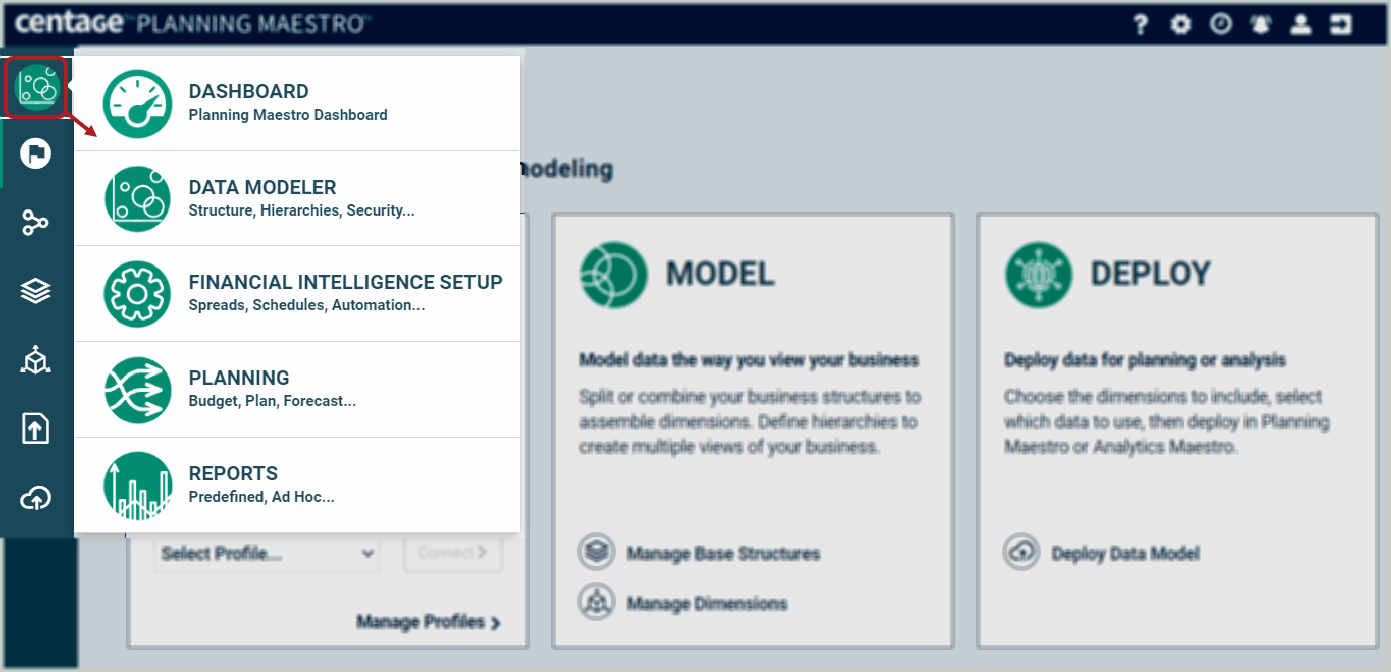Click the clock icon in the top bar
The image size is (1391, 672).
pos(1220,23)
